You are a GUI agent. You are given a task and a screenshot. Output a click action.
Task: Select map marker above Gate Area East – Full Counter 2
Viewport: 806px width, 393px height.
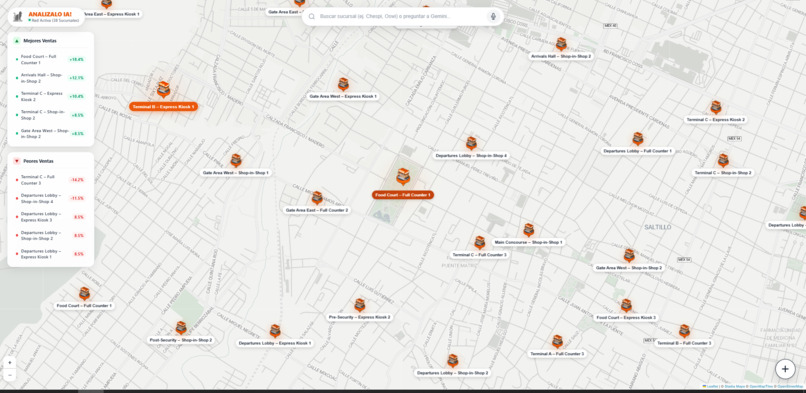pyautogui.click(x=317, y=198)
